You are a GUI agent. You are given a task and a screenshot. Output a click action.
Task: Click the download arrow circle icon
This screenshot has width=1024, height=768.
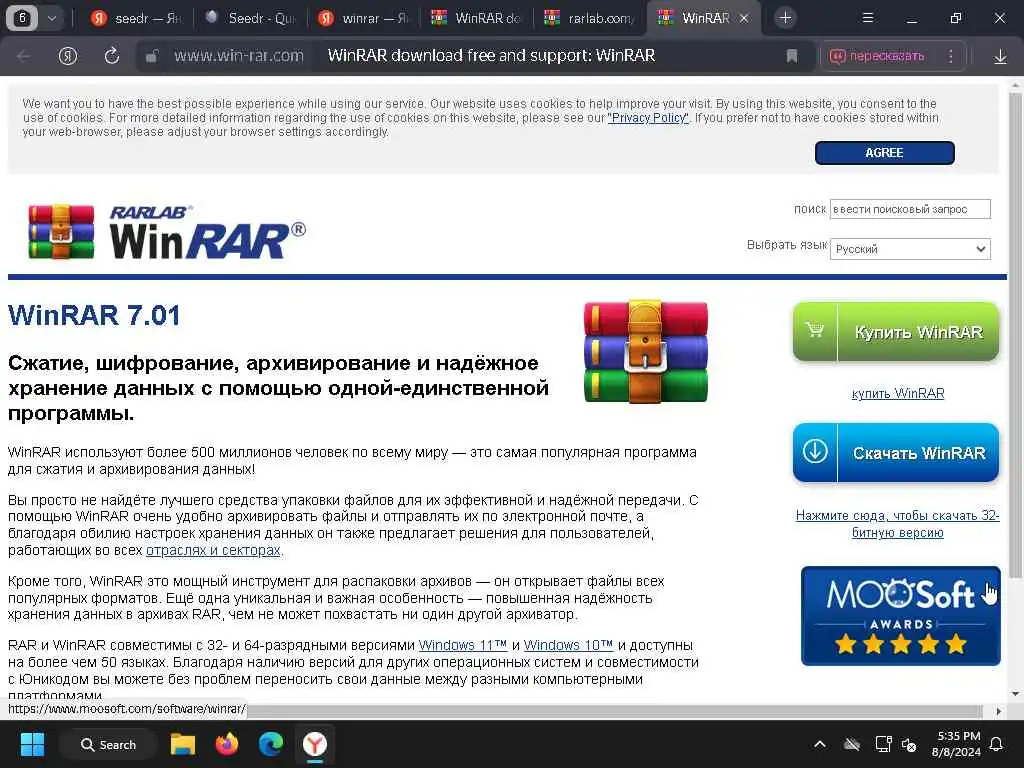[815, 451]
